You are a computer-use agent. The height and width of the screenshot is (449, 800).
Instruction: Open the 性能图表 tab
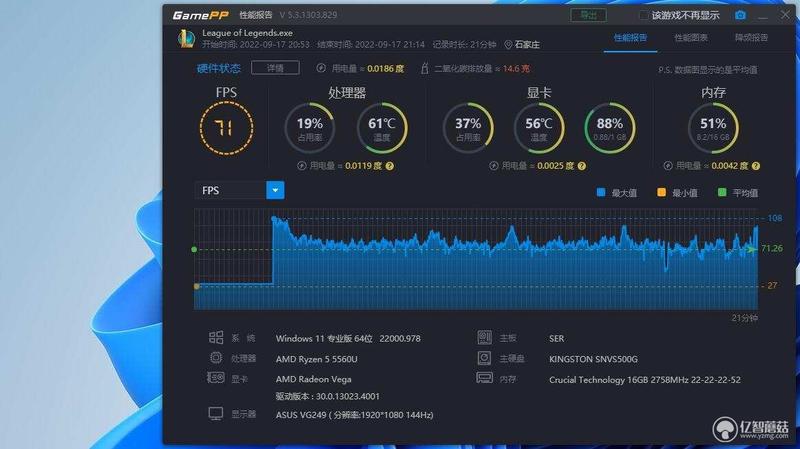click(x=691, y=38)
